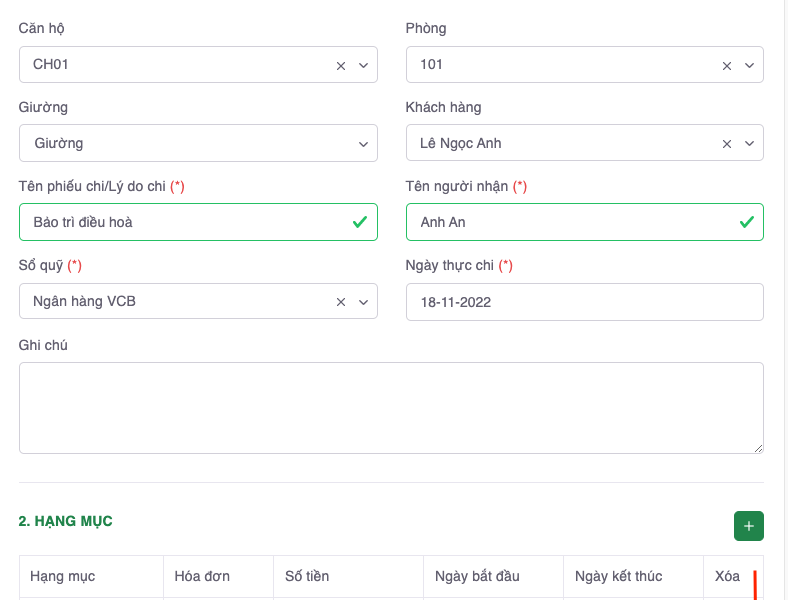Clear the Phòng 101 selection
Viewport: 788px width, 600px height.
click(x=727, y=65)
